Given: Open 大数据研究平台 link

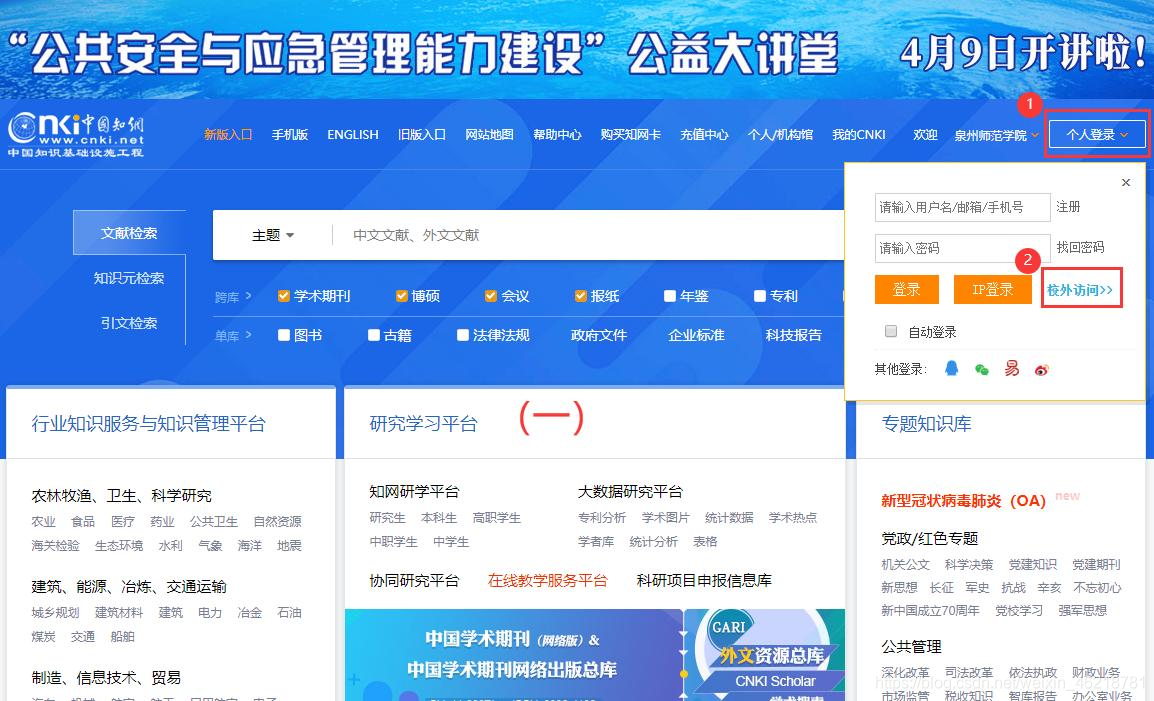Looking at the screenshot, I should 631,491.
